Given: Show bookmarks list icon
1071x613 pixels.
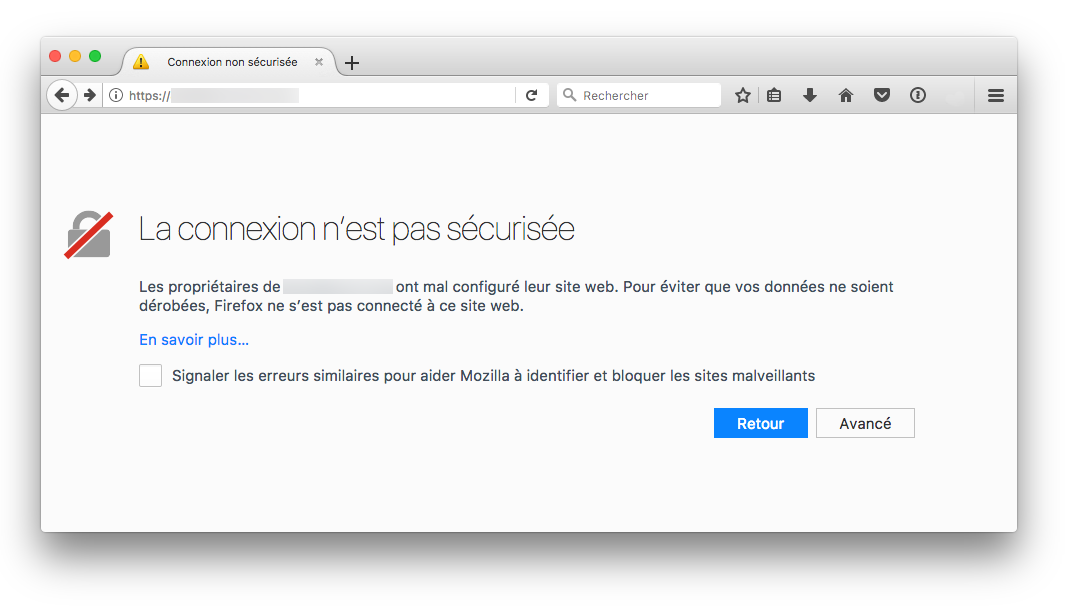Looking at the screenshot, I should coord(774,95).
